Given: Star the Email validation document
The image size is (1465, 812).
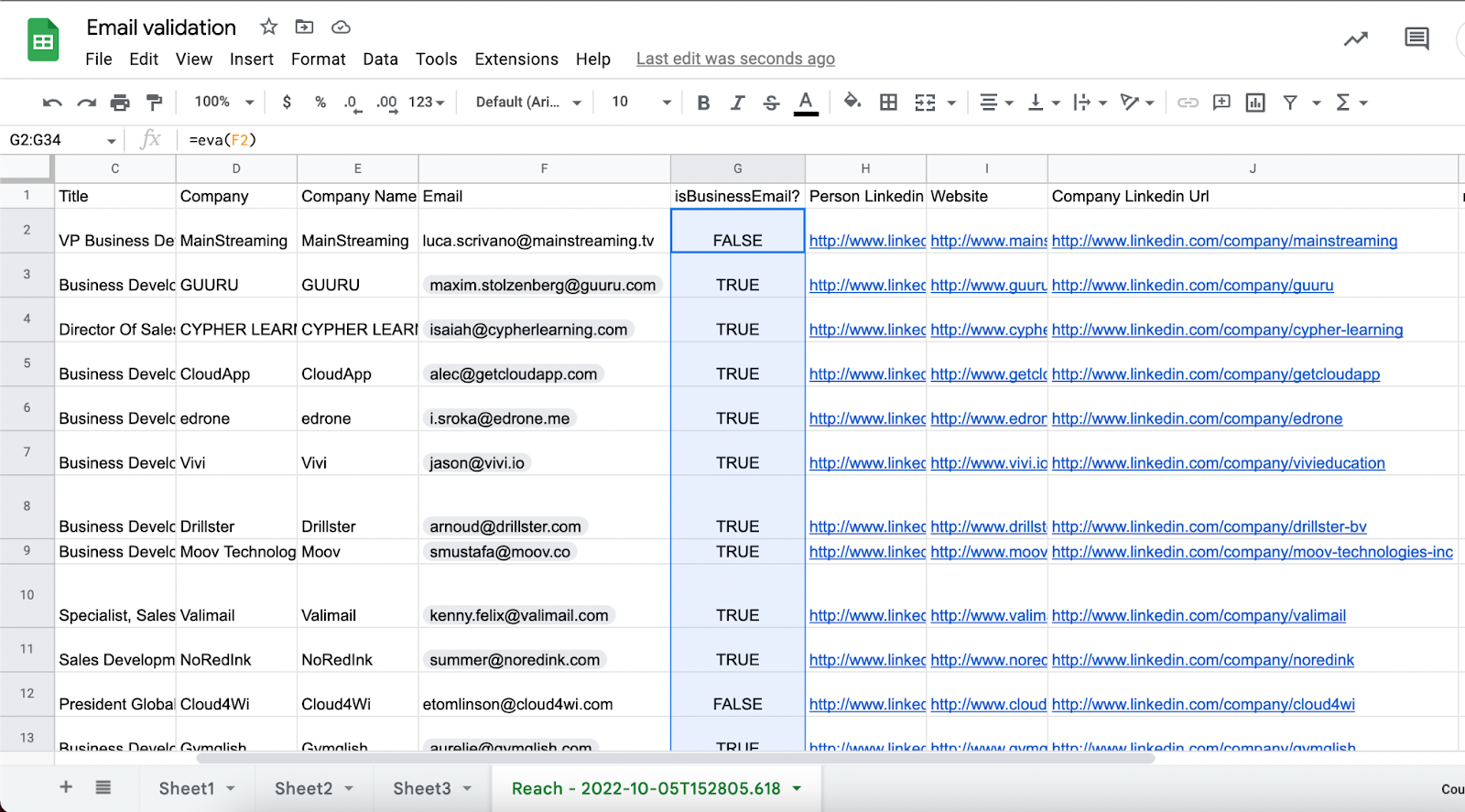Looking at the screenshot, I should [268, 27].
